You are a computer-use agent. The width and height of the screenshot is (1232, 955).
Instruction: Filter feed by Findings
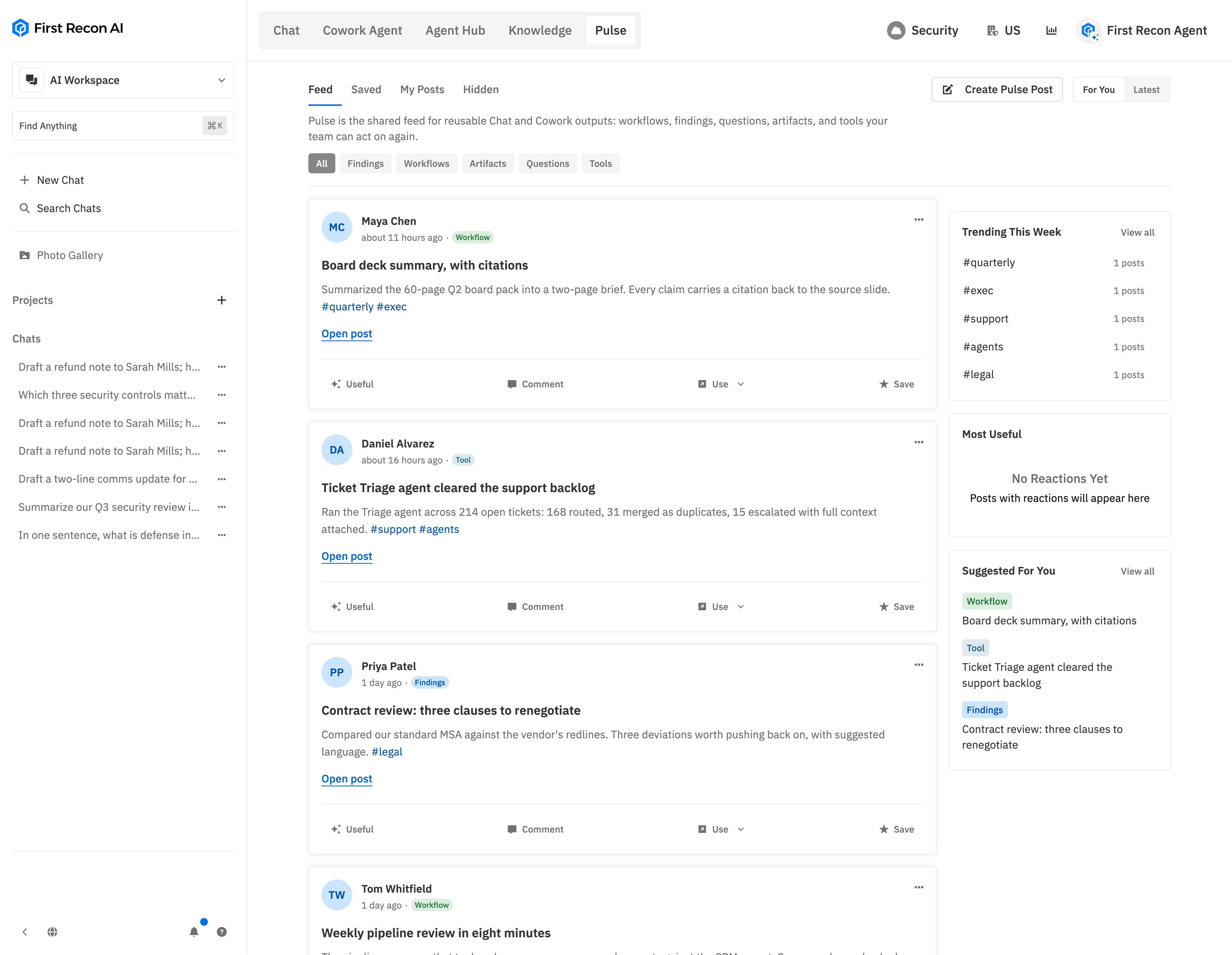(x=365, y=164)
